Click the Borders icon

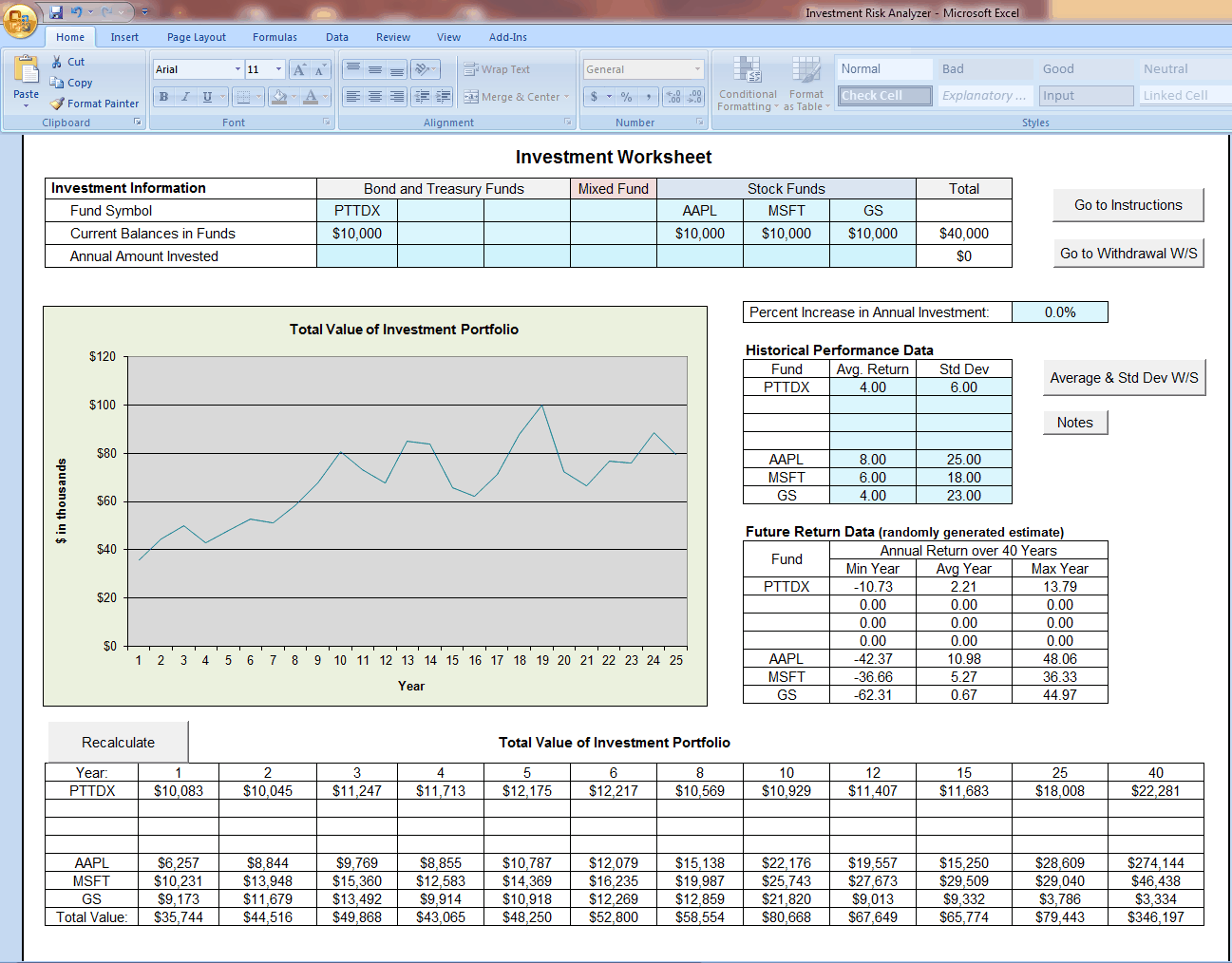[243, 97]
